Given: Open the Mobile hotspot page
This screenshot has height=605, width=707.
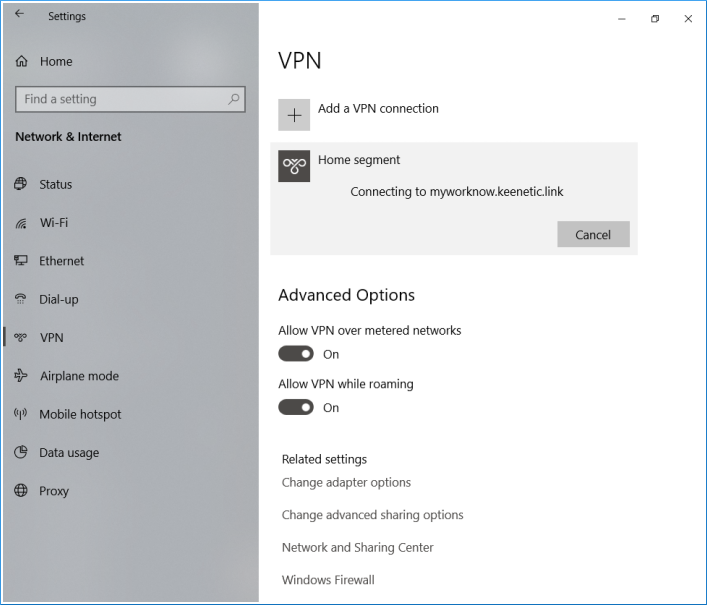Looking at the screenshot, I should click(80, 415).
